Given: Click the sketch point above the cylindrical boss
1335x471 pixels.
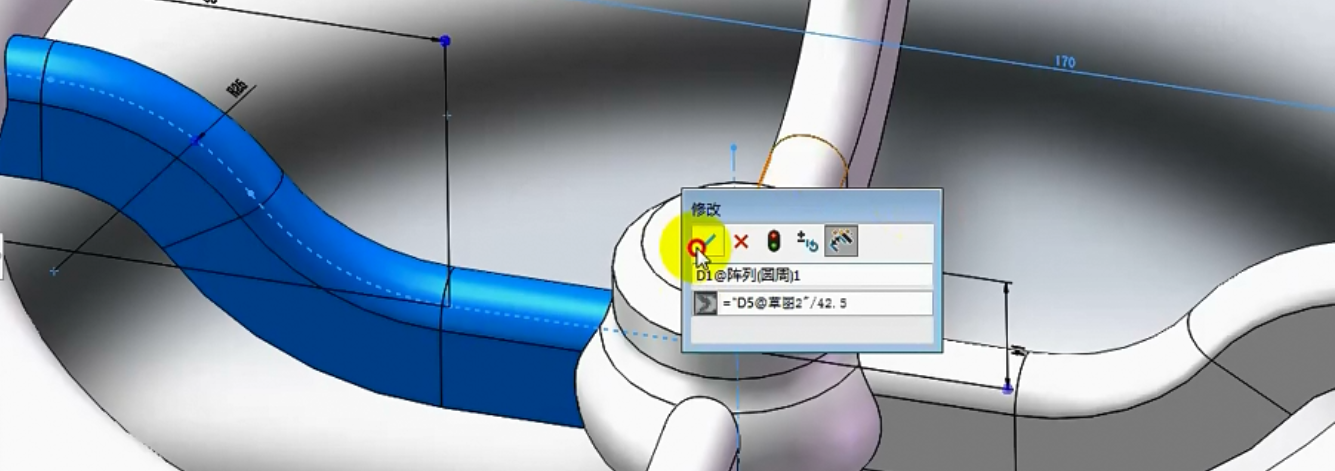Looking at the screenshot, I should coord(734,148).
